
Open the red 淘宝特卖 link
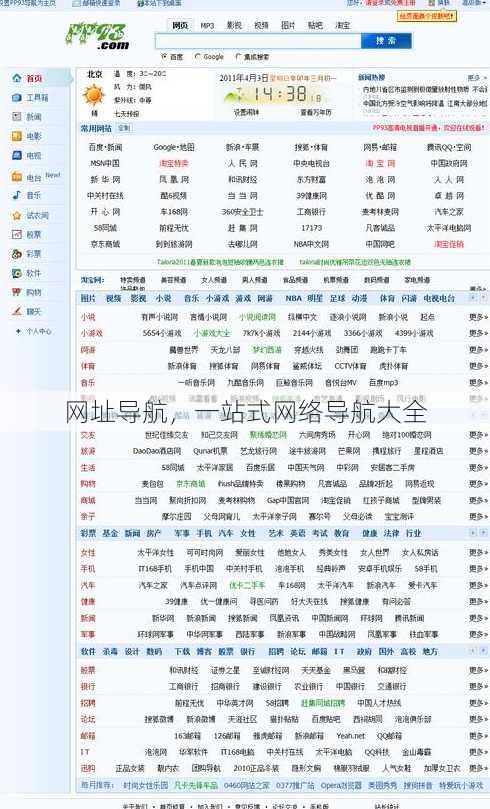coord(174,164)
